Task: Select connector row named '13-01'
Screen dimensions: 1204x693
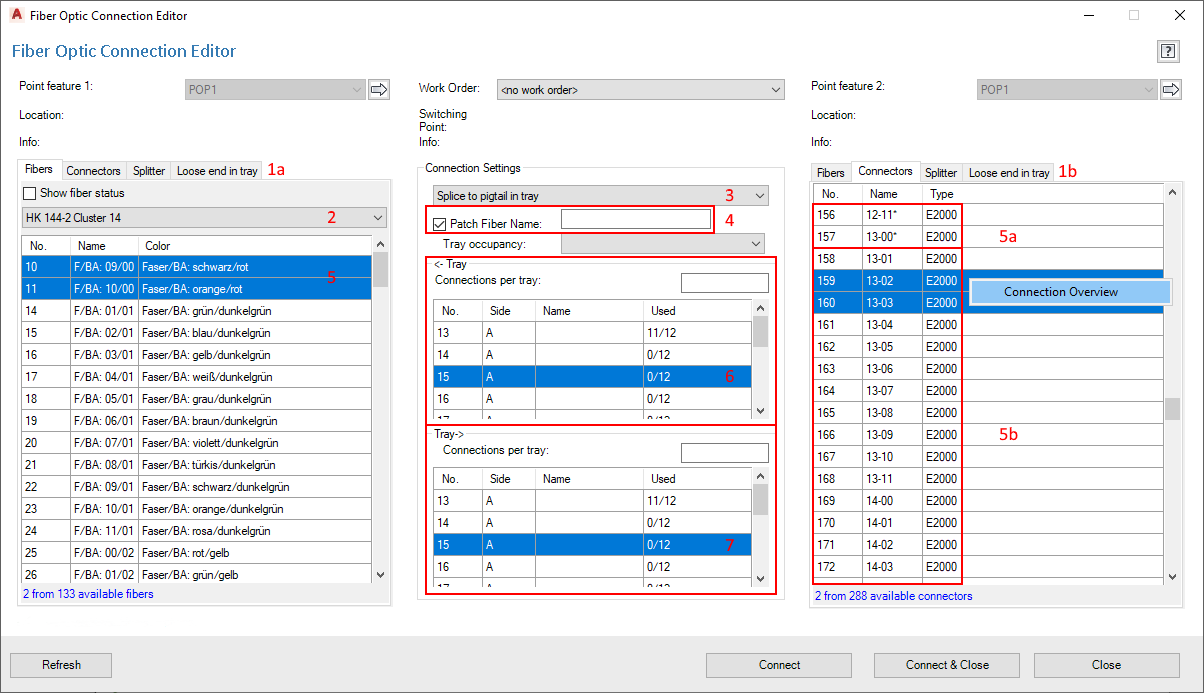Action: (x=988, y=259)
